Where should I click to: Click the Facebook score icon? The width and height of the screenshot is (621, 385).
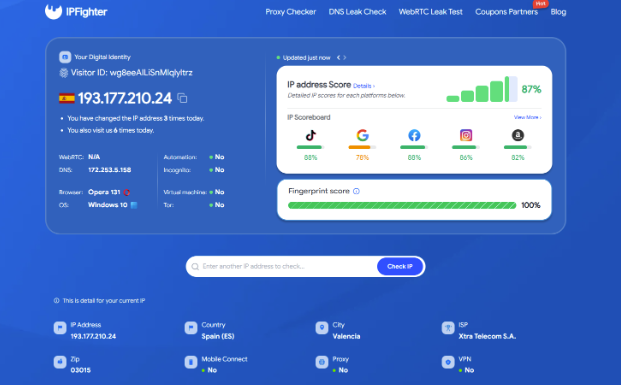(414, 135)
